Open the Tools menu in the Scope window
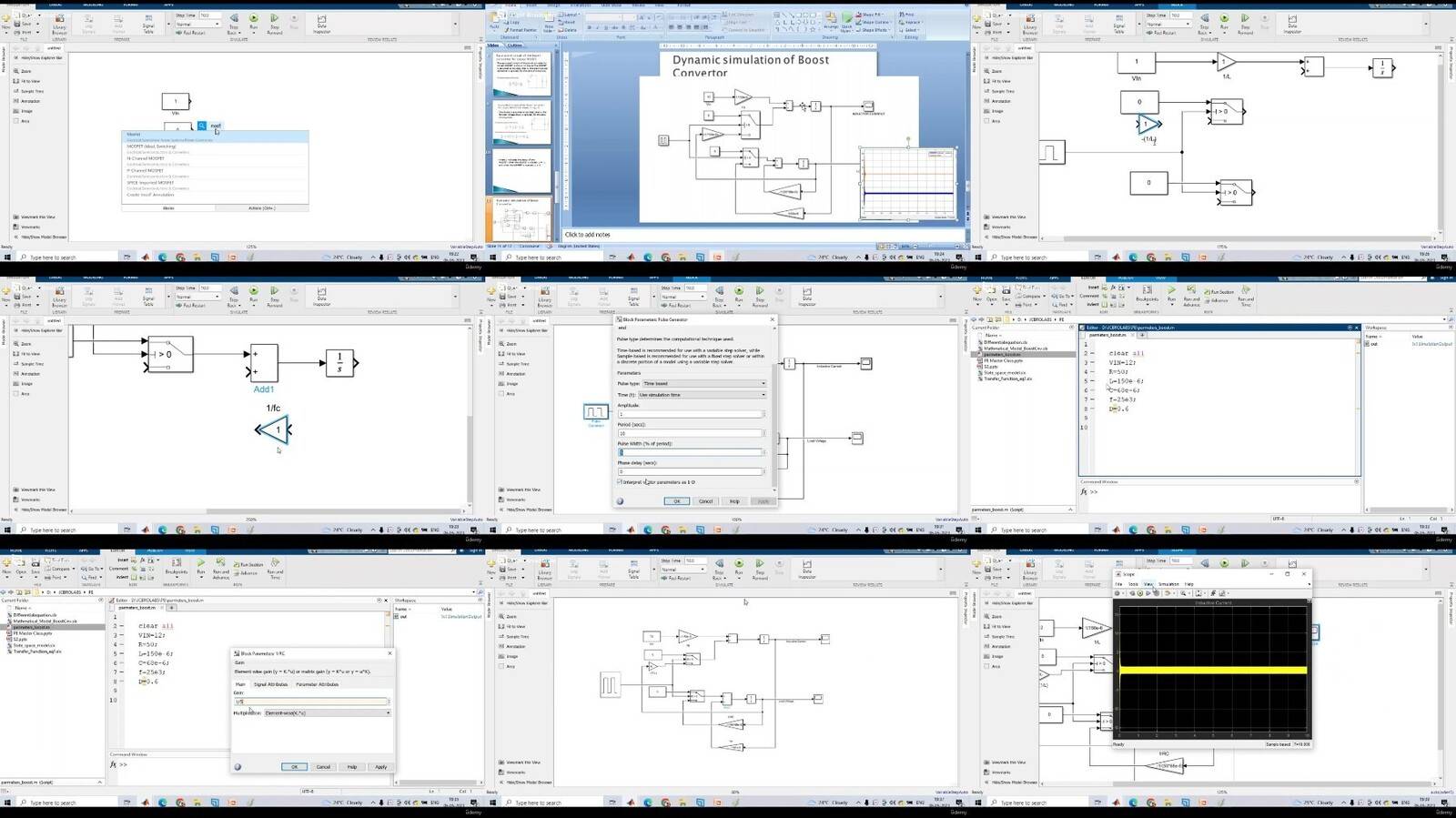This screenshot has height=818, width=1456. [1134, 584]
